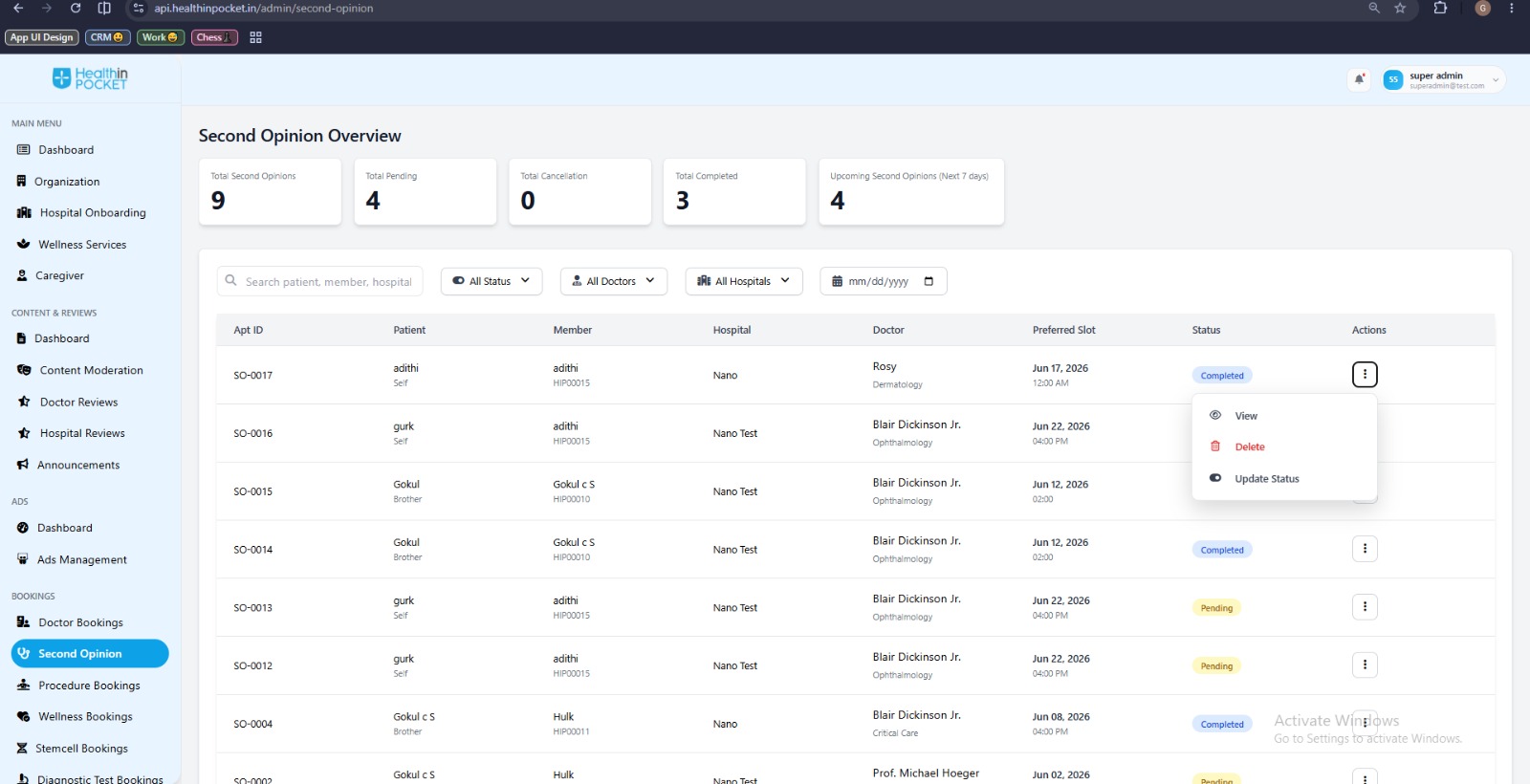Open actions menu for SO-0013
Screen dimensions: 1530x784
click(x=1365, y=606)
